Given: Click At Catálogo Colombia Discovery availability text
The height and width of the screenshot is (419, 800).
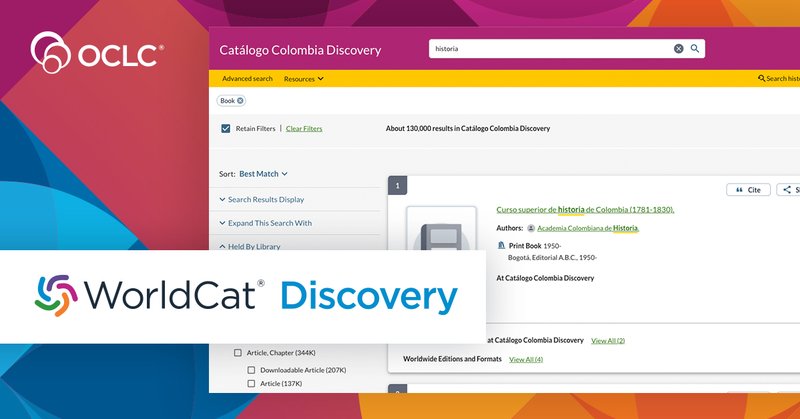Looking at the screenshot, I should click(x=545, y=278).
